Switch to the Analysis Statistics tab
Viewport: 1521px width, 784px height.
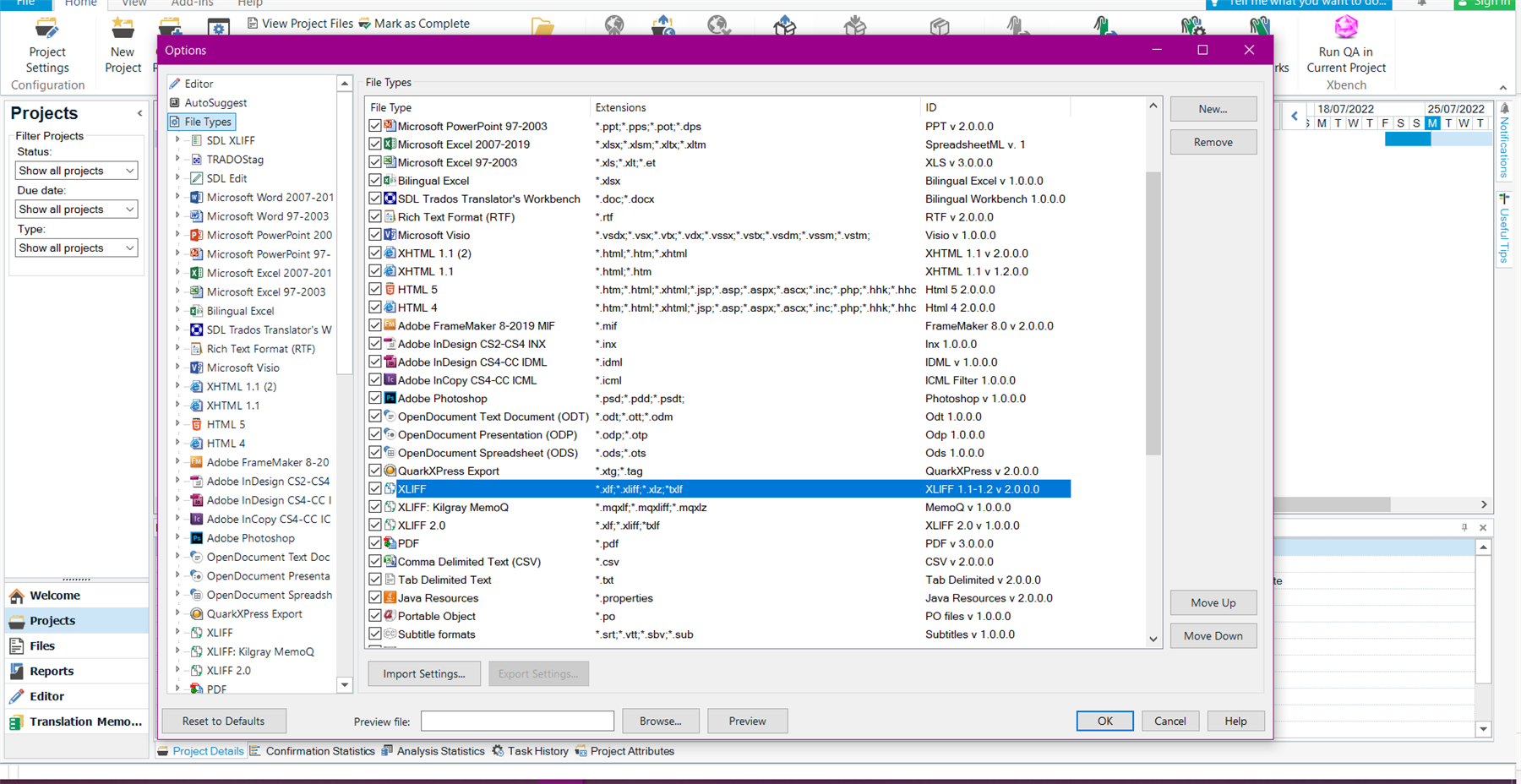tap(440, 750)
